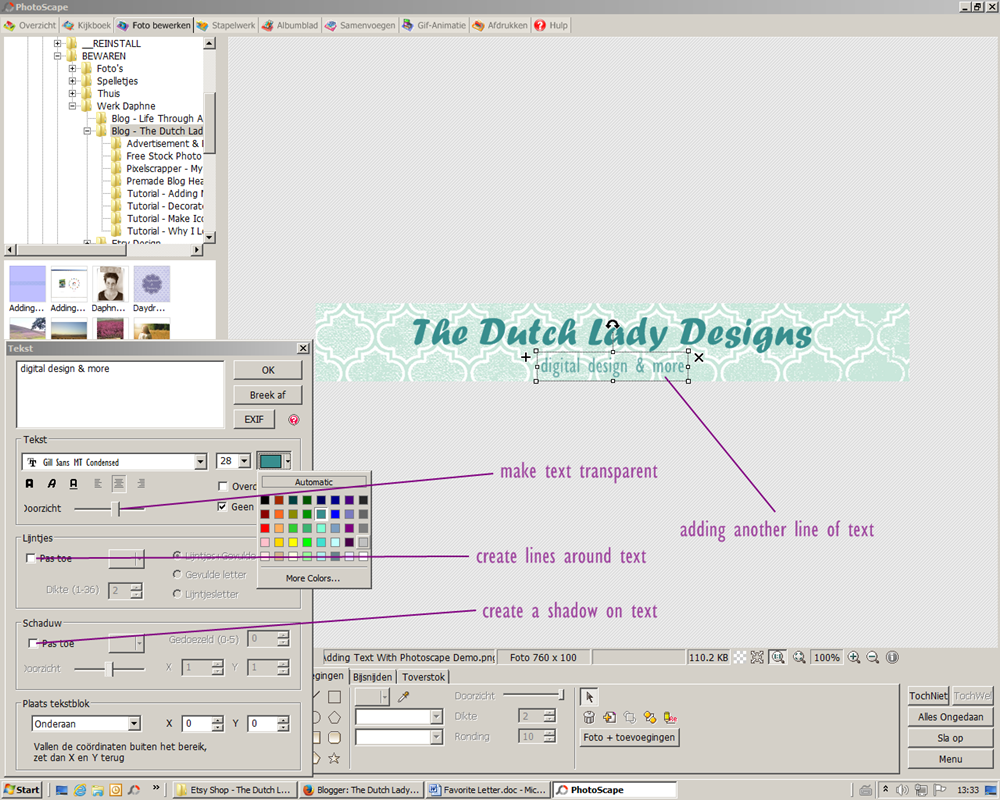The width and height of the screenshot is (1000, 800).
Task: Click the red help icon beside EXIF
Action: click(x=293, y=420)
